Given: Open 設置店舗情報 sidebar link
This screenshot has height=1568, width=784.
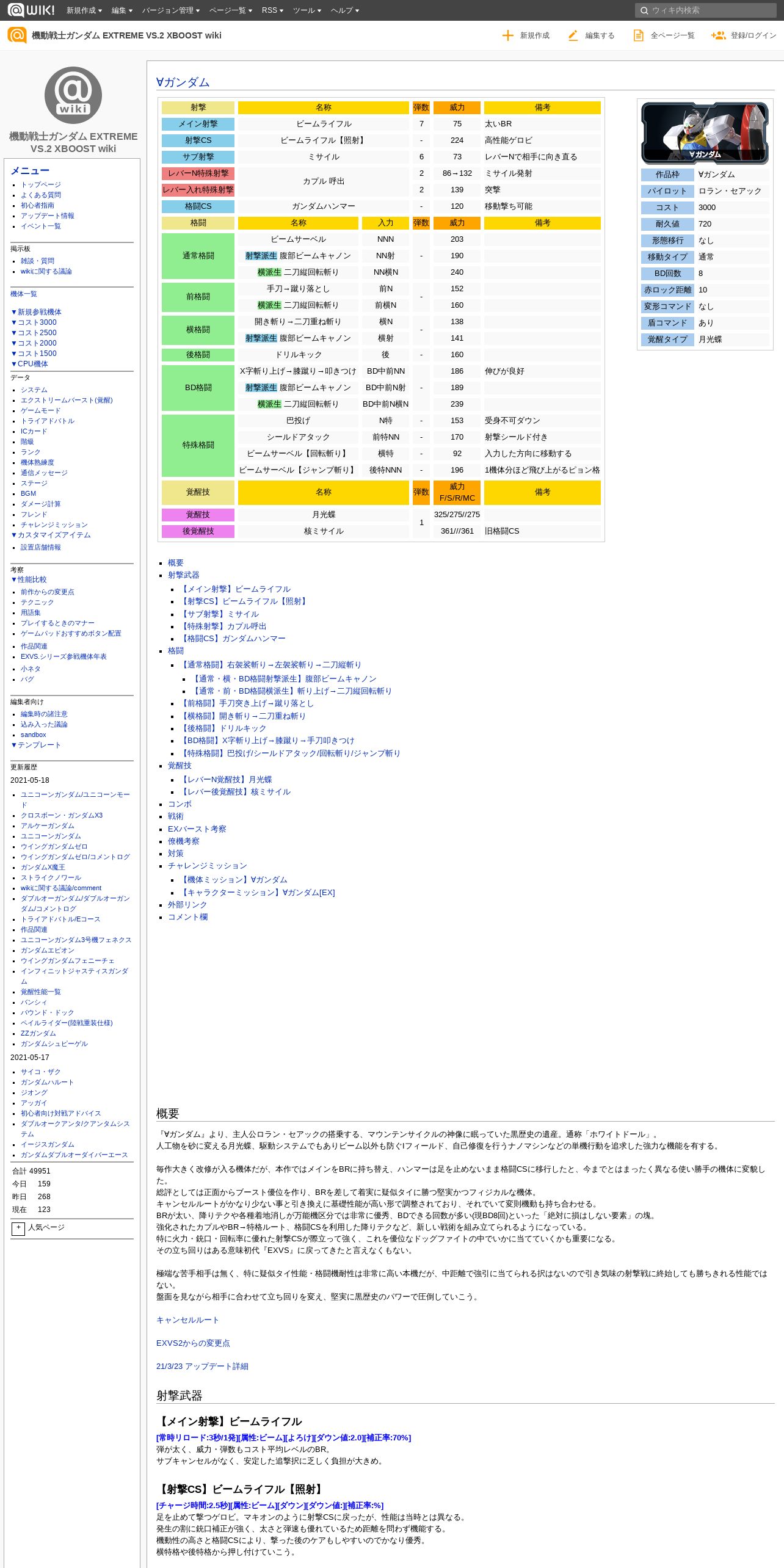Looking at the screenshot, I should [41, 547].
